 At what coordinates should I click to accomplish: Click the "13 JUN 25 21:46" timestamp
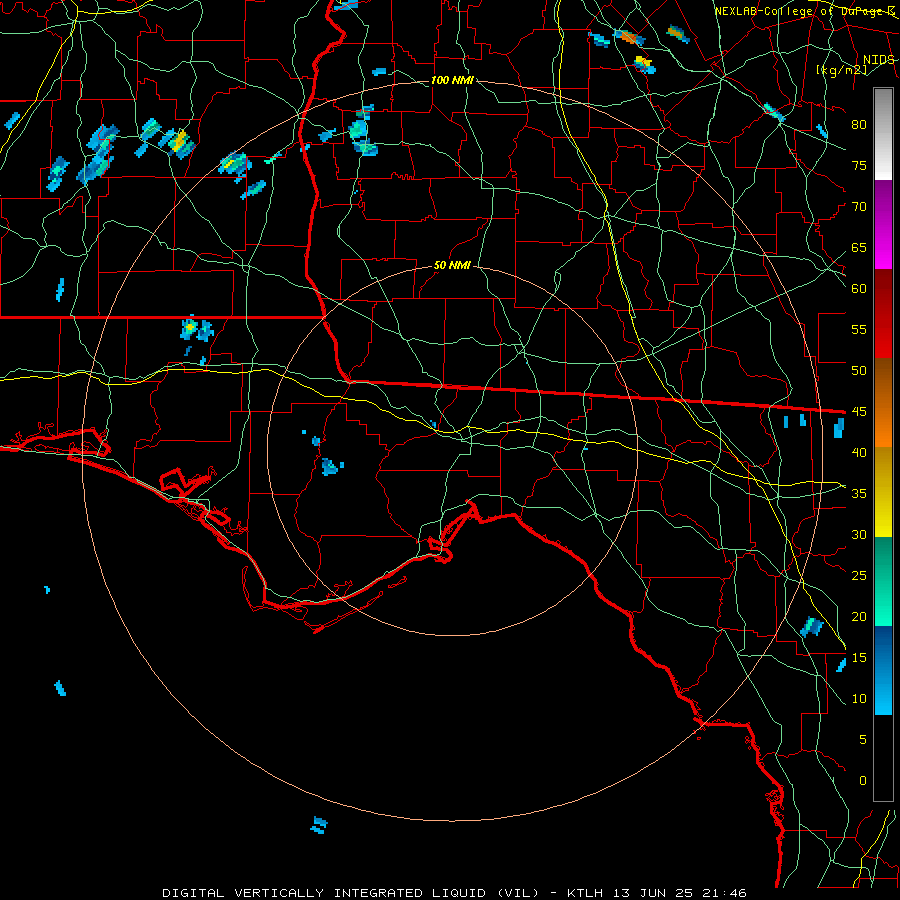[x=680, y=893]
